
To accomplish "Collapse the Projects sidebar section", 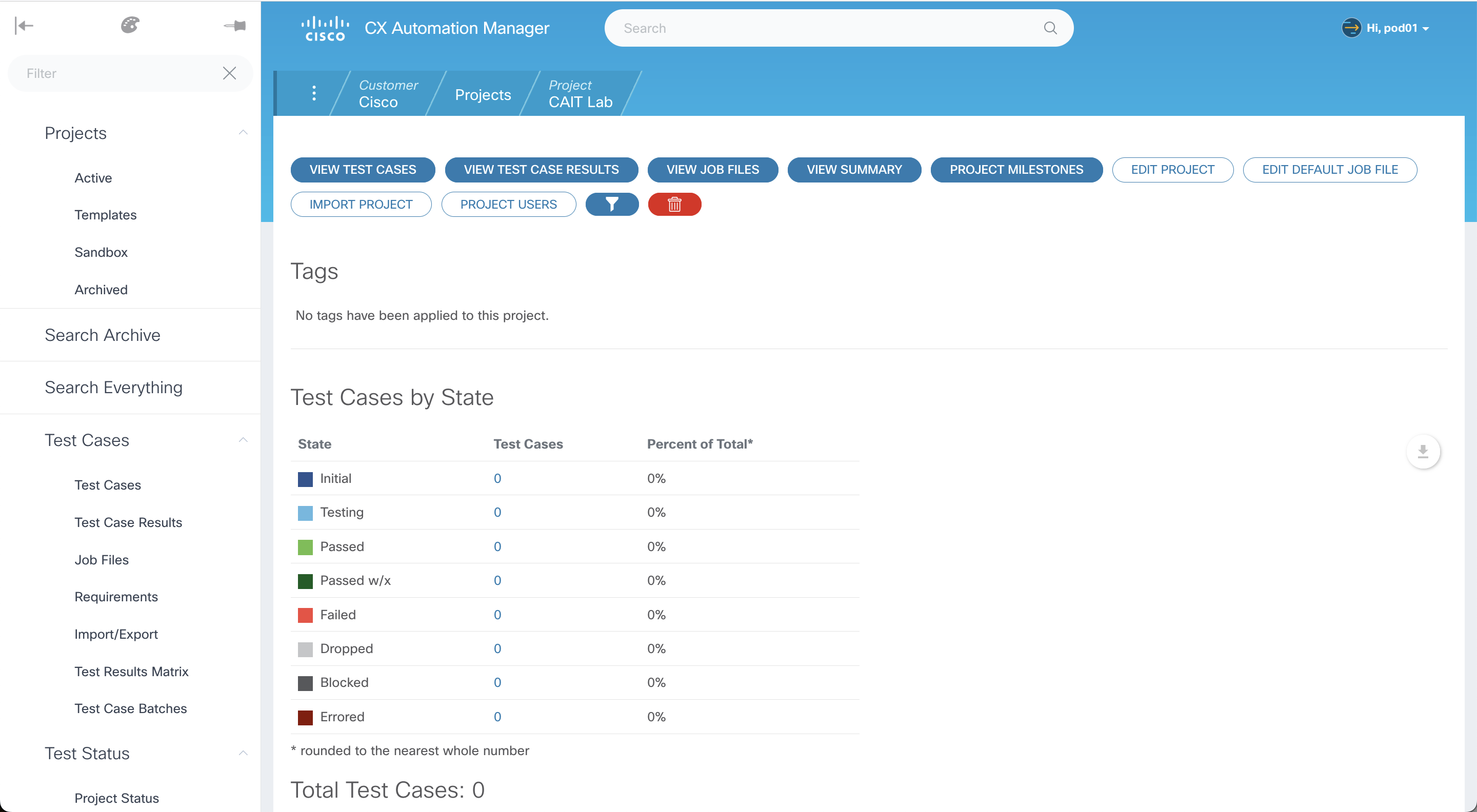I will [243, 133].
